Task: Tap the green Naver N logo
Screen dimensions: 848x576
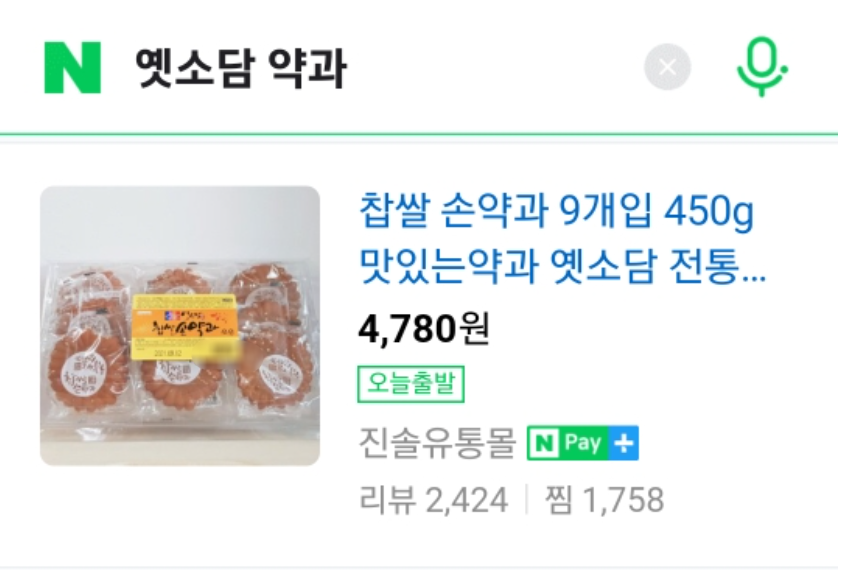Action: tap(72, 68)
